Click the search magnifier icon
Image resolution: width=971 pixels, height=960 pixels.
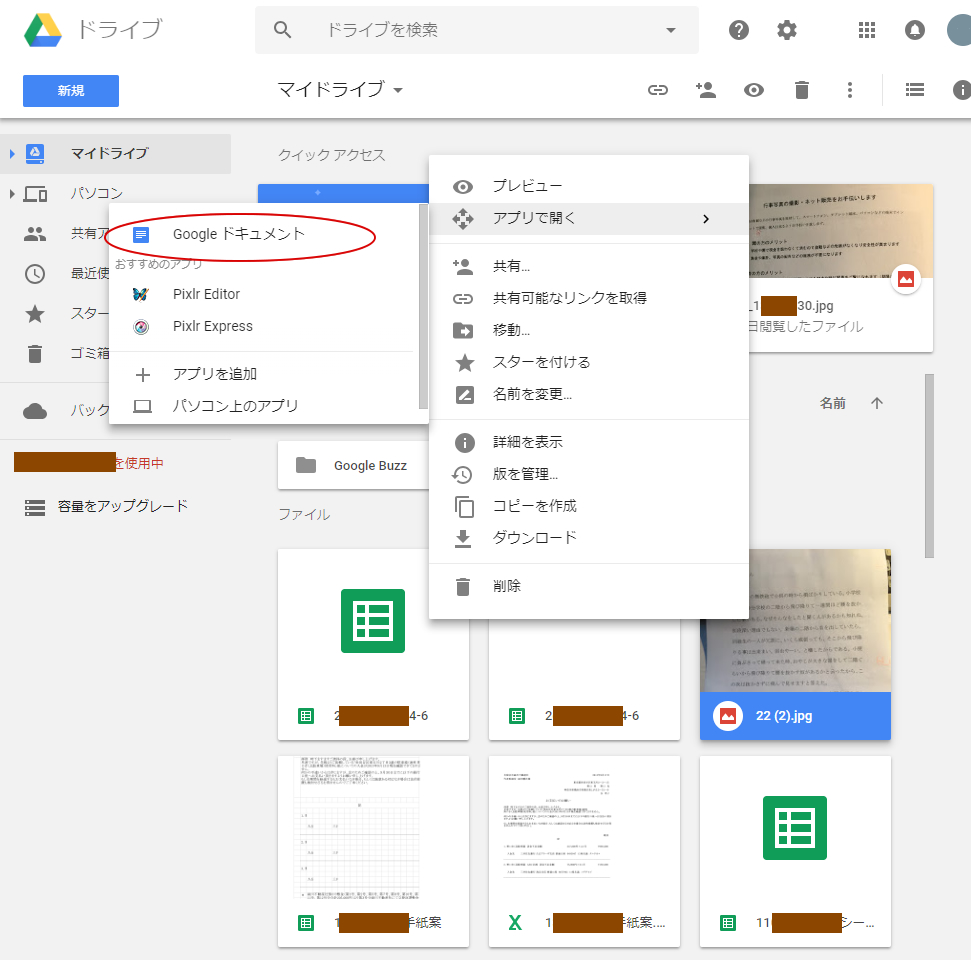pos(282,30)
